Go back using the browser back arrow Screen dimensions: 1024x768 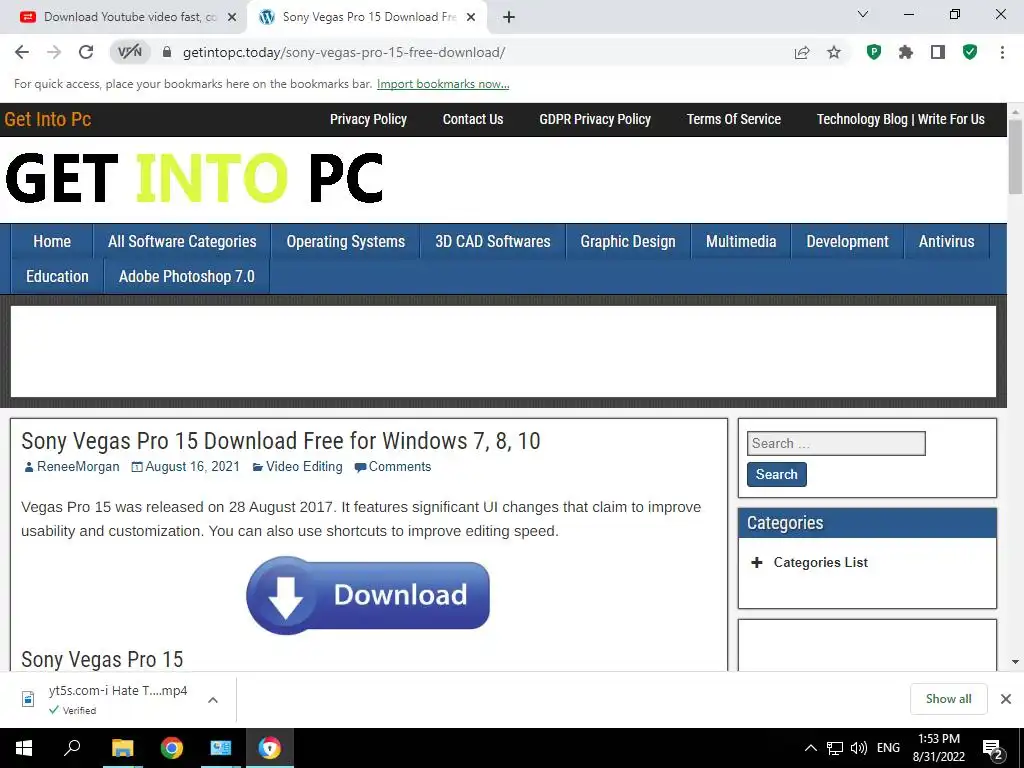pos(22,52)
